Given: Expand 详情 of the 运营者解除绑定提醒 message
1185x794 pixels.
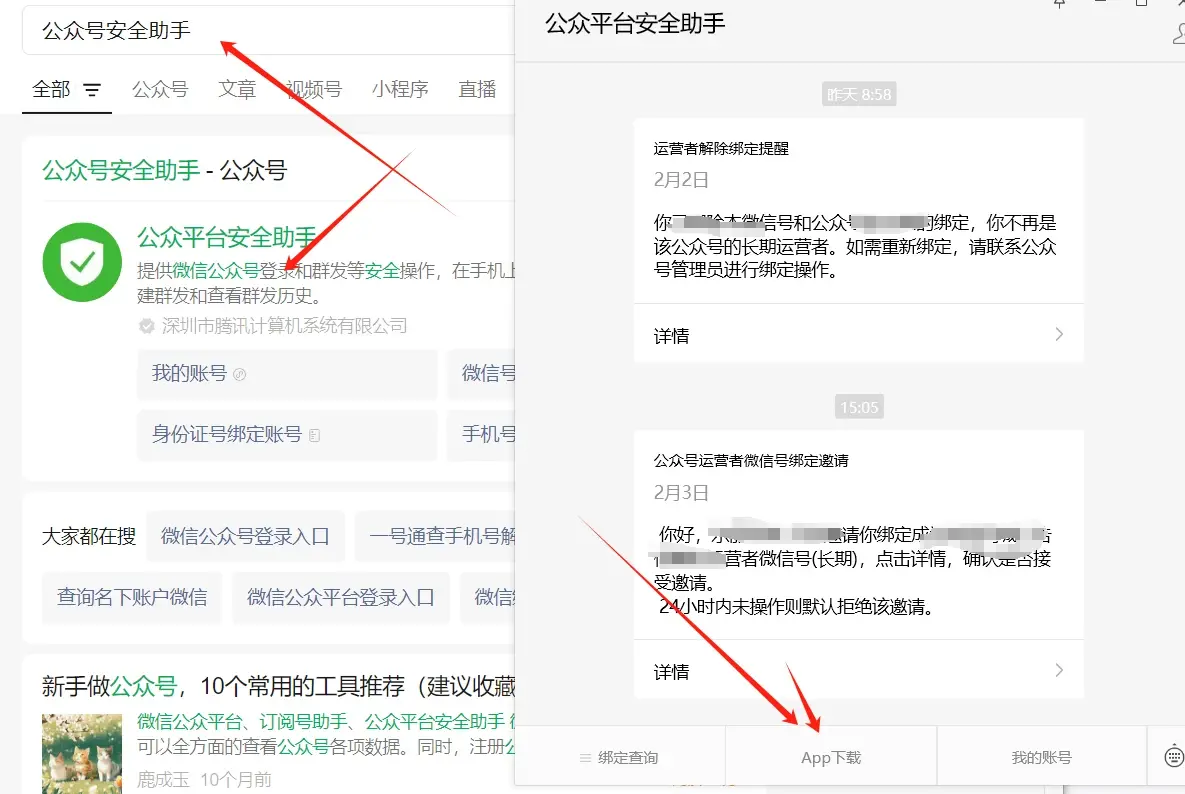Looking at the screenshot, I should coord(859,335).
